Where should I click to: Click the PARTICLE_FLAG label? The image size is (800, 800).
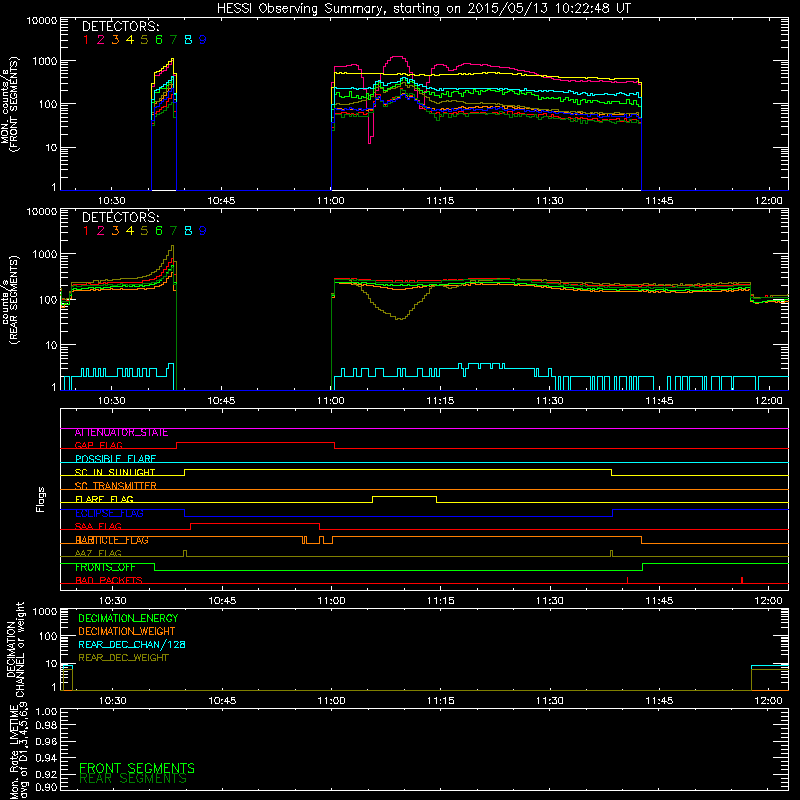[x=112, y=540]
